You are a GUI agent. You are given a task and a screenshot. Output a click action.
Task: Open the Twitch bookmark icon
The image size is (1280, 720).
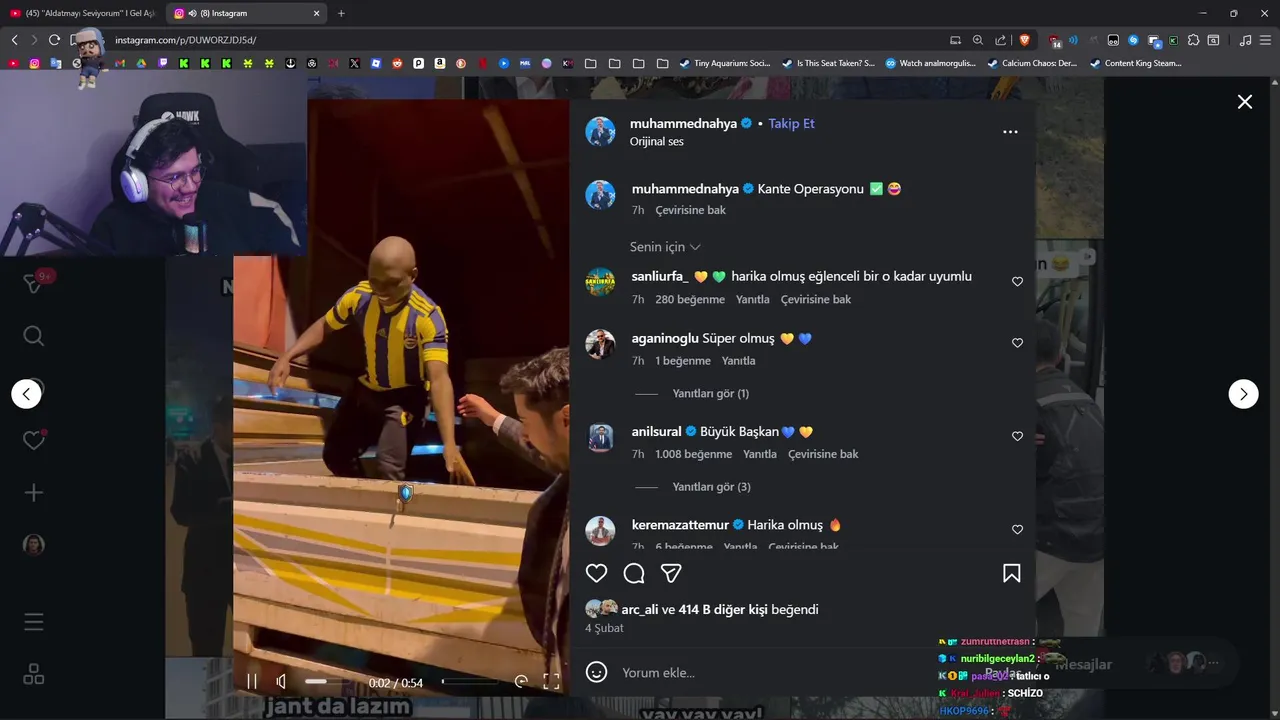coord(163,63)
